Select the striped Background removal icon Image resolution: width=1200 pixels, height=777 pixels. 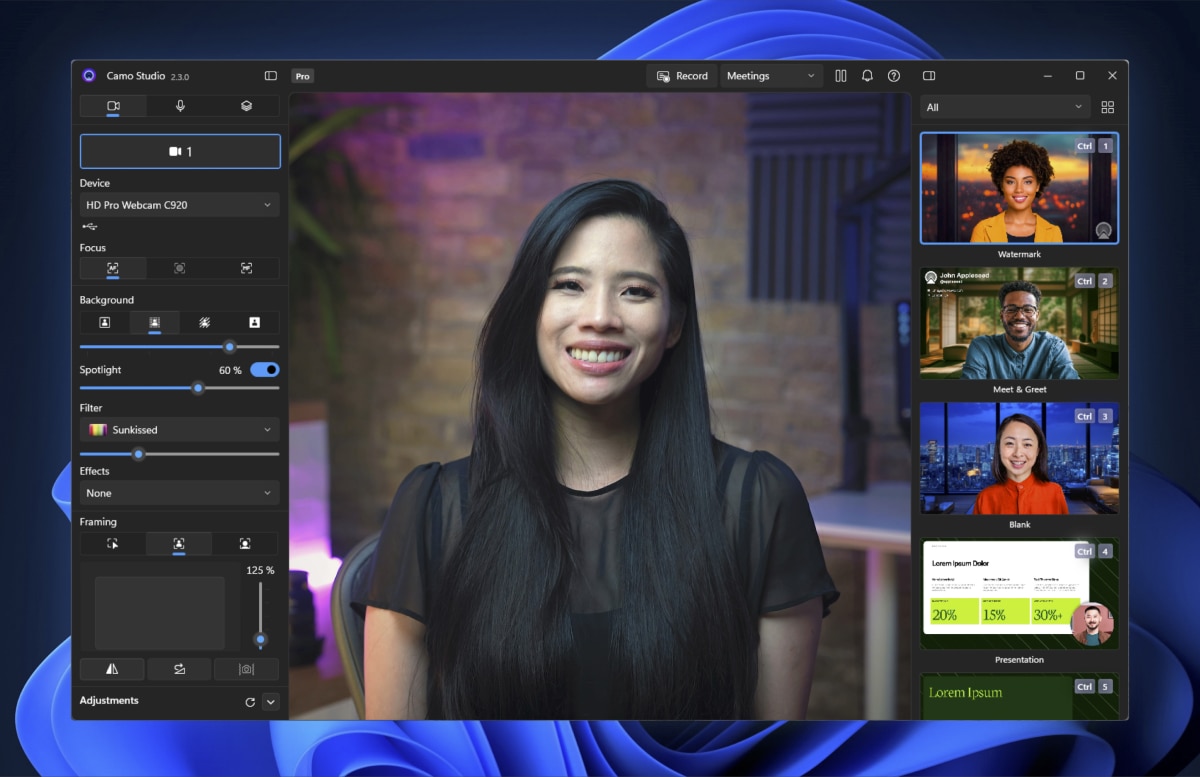pos(204,322)
